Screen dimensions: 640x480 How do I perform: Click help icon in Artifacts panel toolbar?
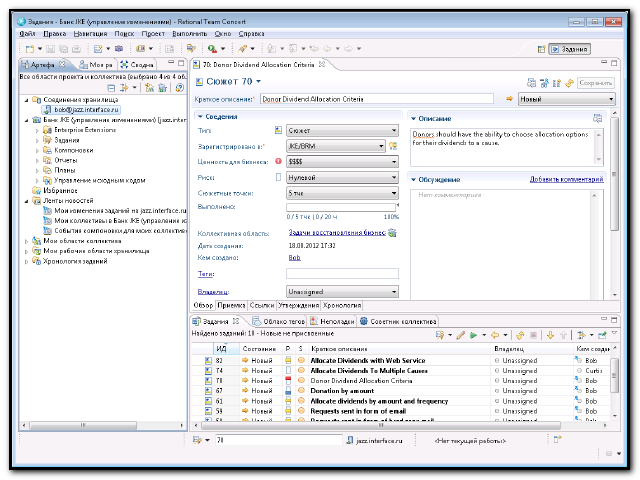(180, 88)
